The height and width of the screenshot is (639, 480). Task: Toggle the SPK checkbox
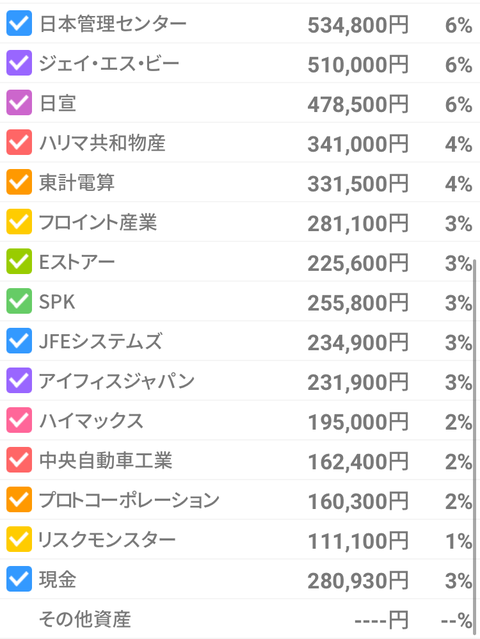pyautogui.click(x=19, y=301)
